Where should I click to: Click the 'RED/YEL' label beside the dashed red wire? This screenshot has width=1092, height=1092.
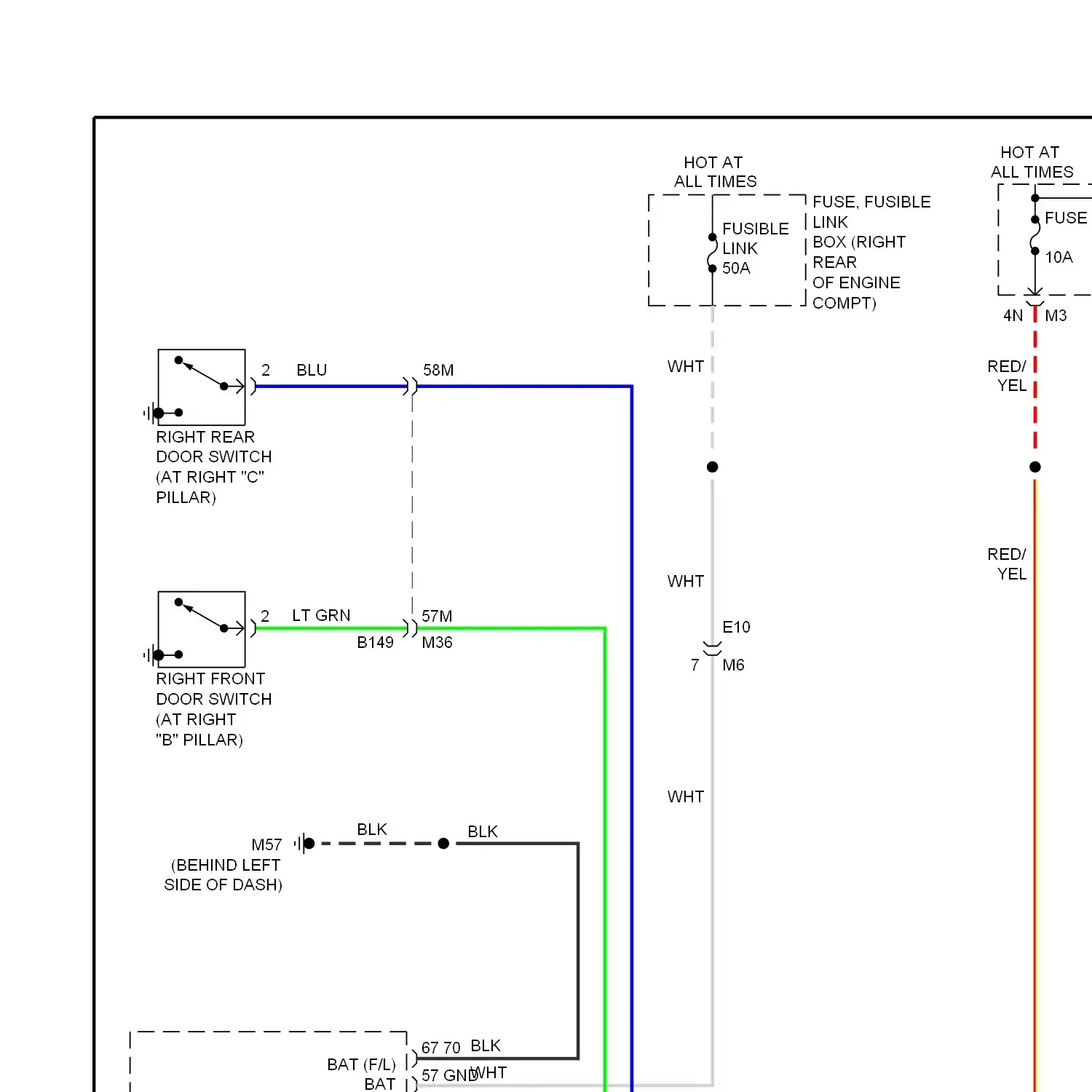pyautogui.click(x=1007, y=376)
